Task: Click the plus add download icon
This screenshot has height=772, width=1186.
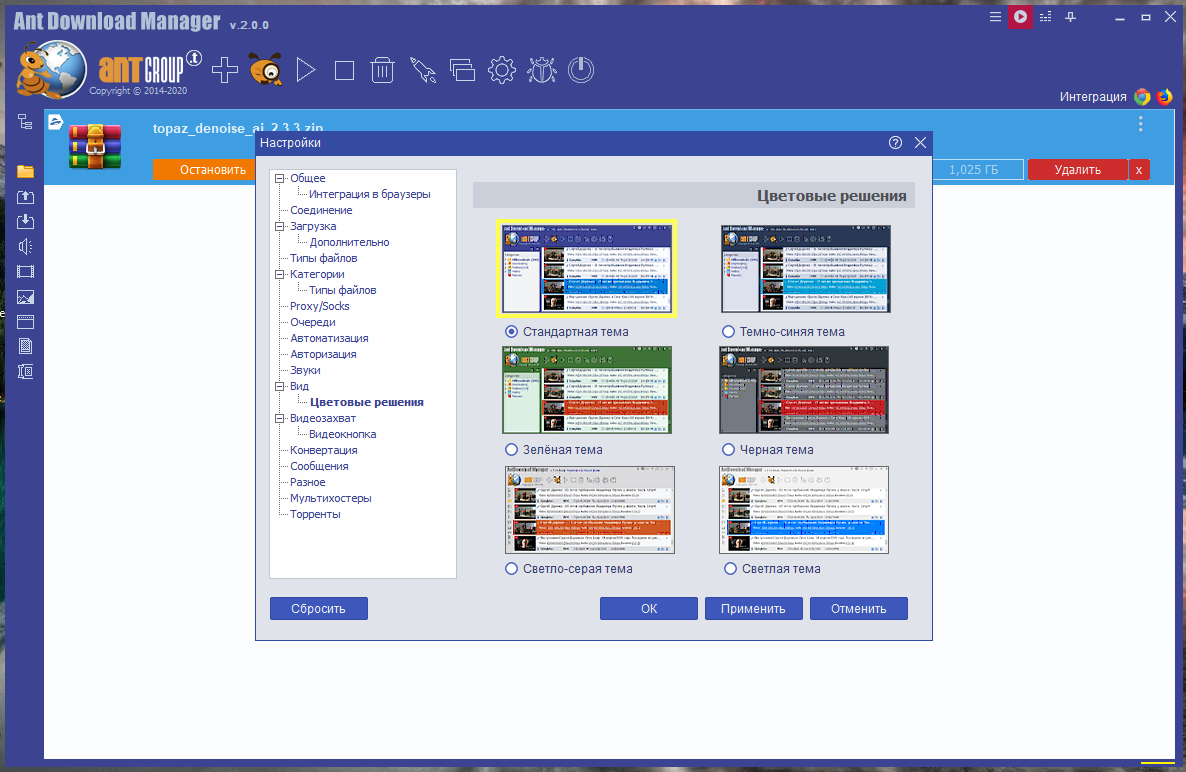Action: (x=225, y=70)
